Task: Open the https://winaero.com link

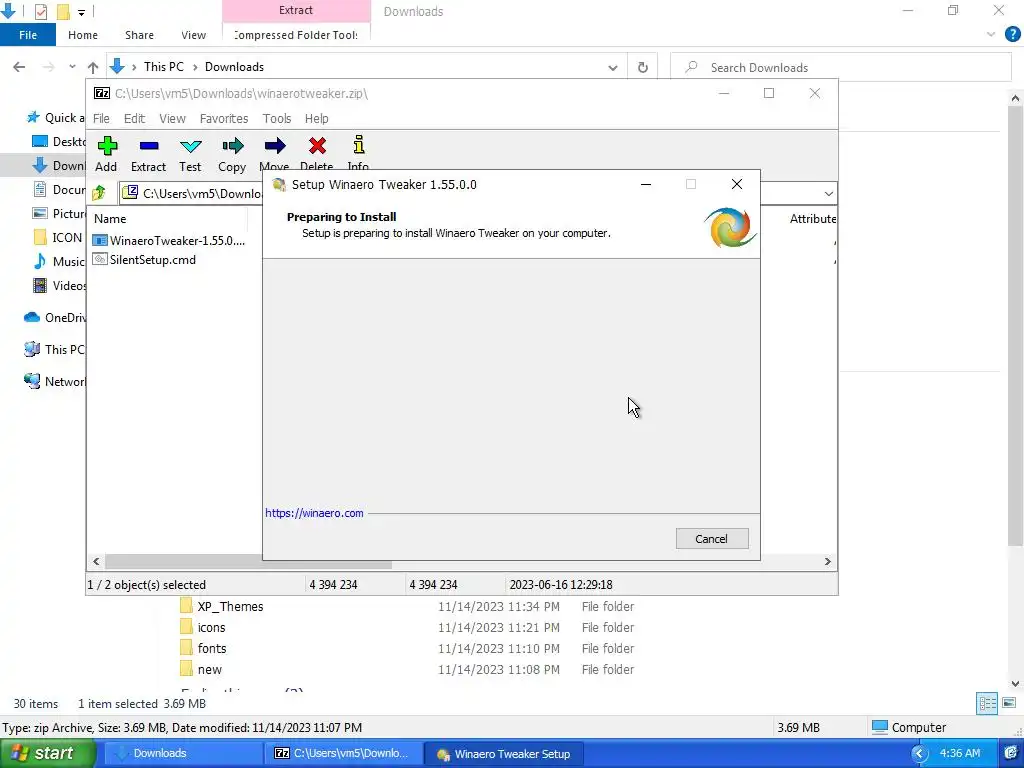Action: tap(314, 513)
